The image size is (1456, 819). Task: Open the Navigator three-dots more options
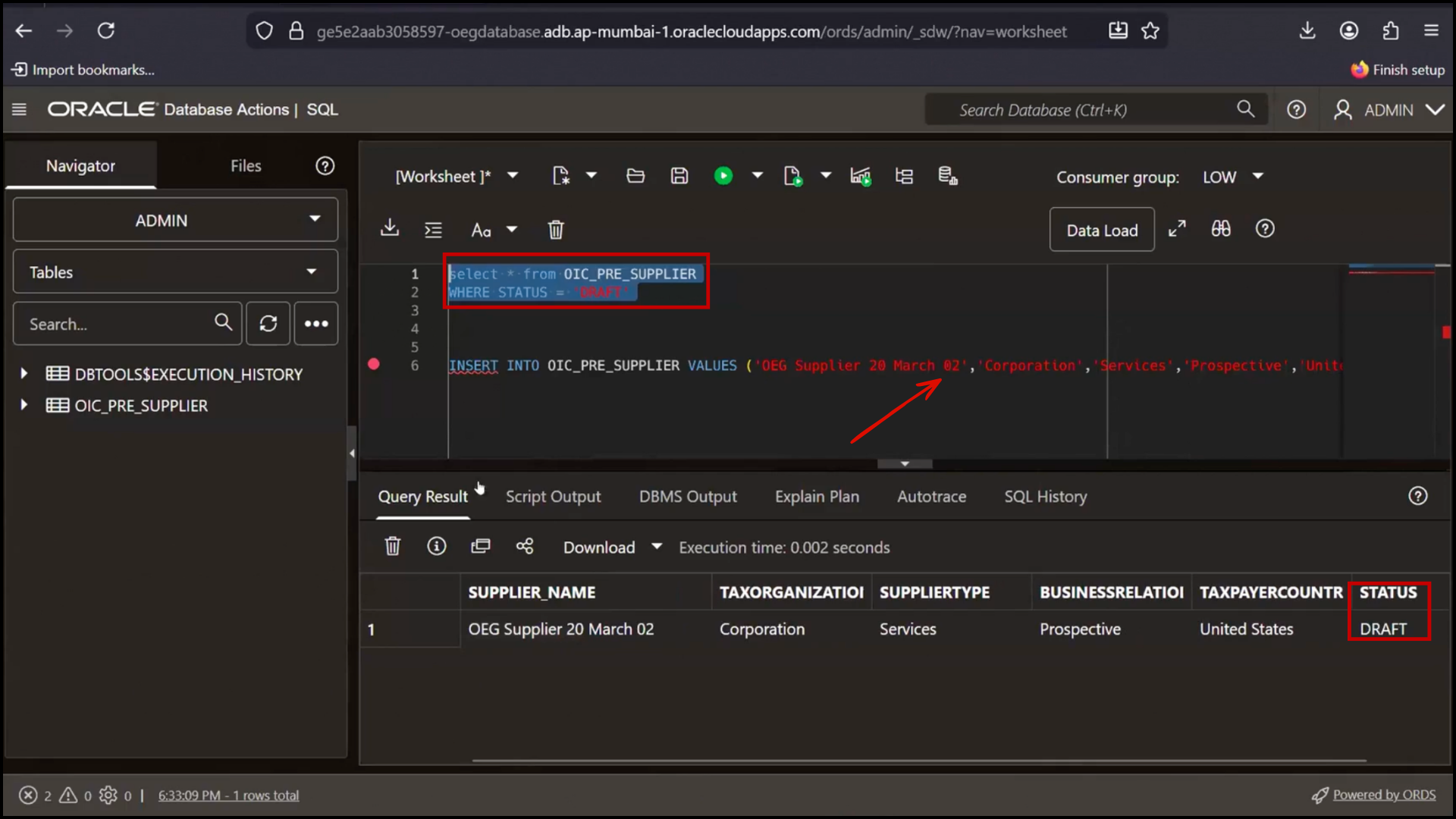[316, 324]
